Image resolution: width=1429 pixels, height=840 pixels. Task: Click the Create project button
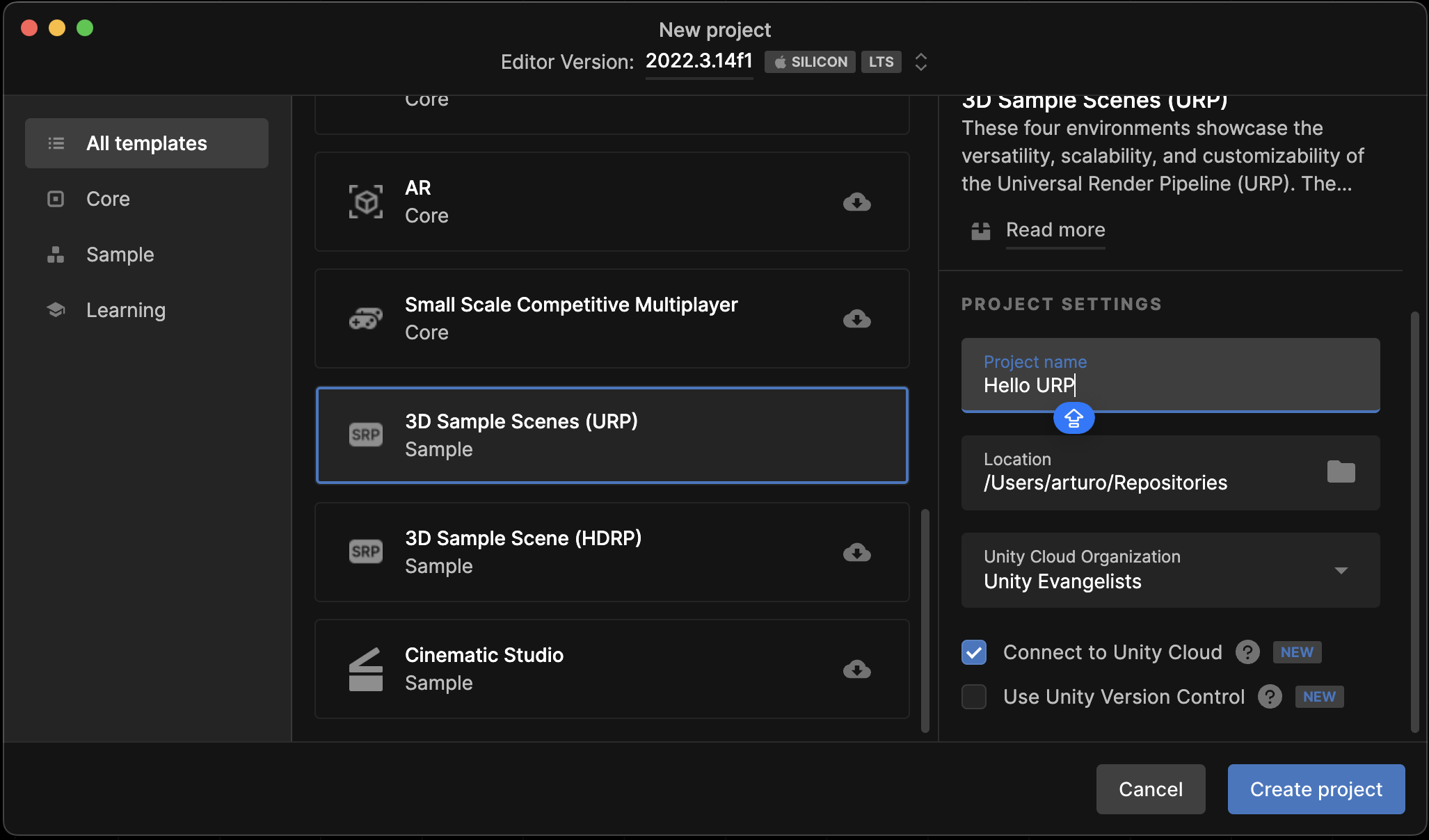point(1316,789)
